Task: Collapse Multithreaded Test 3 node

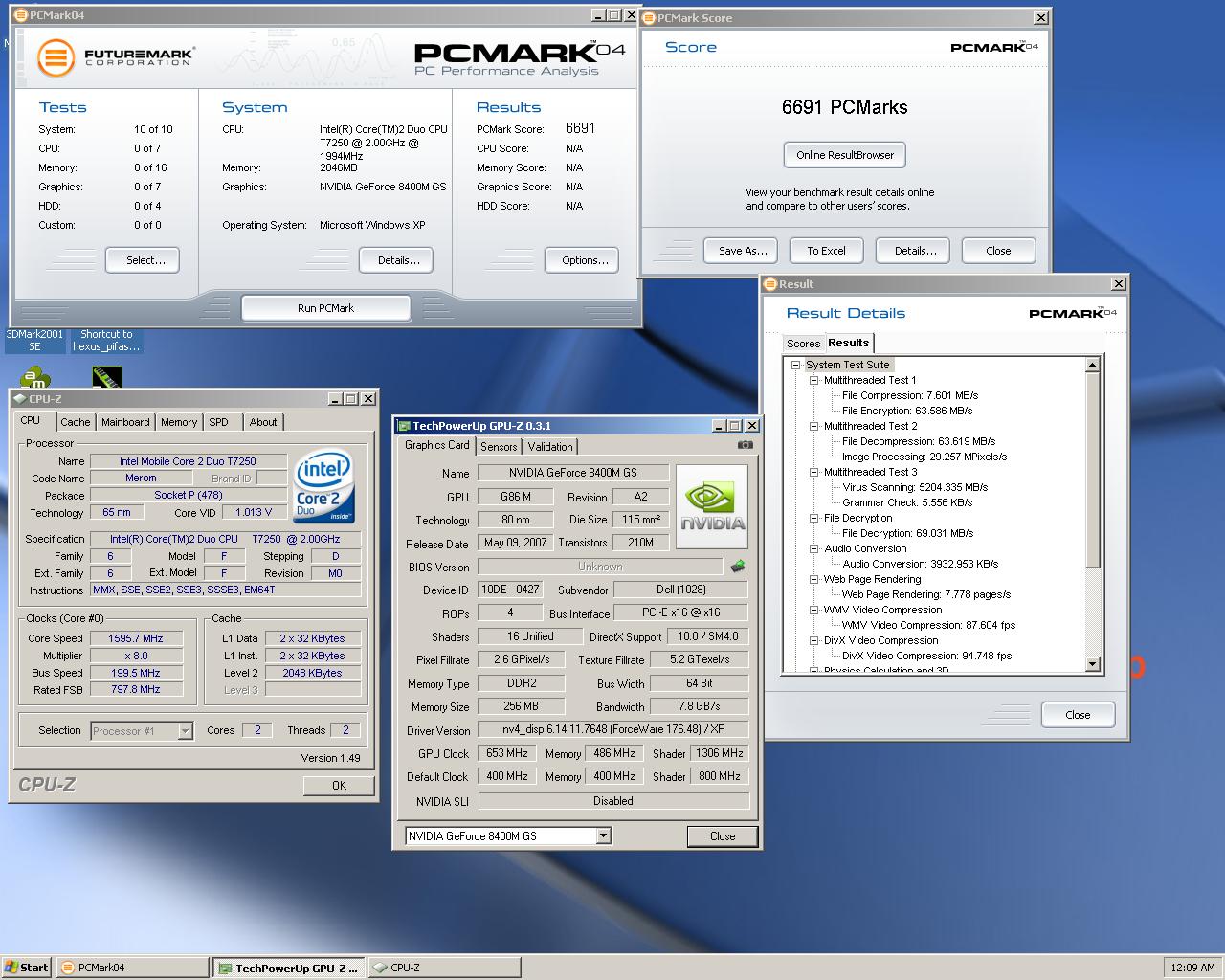Action: click(x=813, y=472)
